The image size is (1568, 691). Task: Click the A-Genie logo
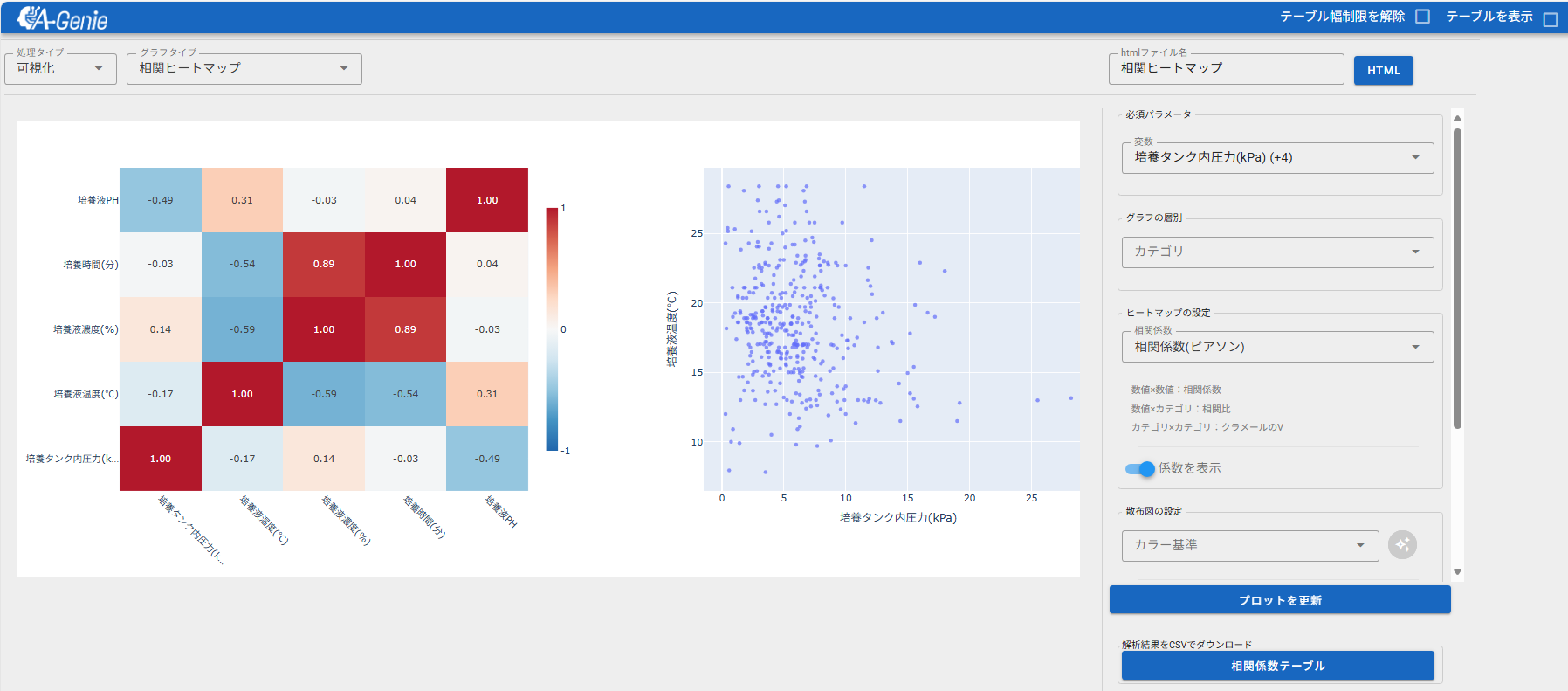[x=62, y=18]
